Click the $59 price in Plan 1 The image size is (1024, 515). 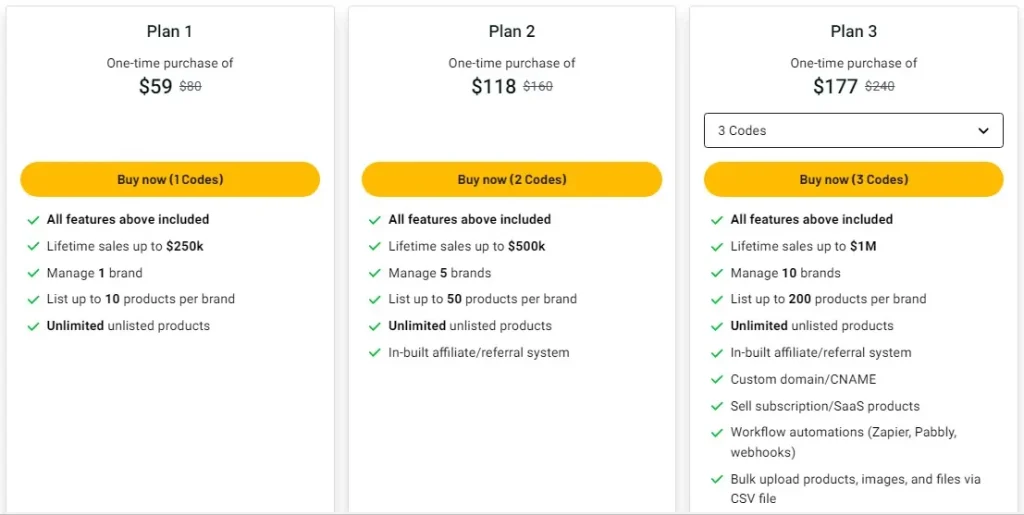156,87
